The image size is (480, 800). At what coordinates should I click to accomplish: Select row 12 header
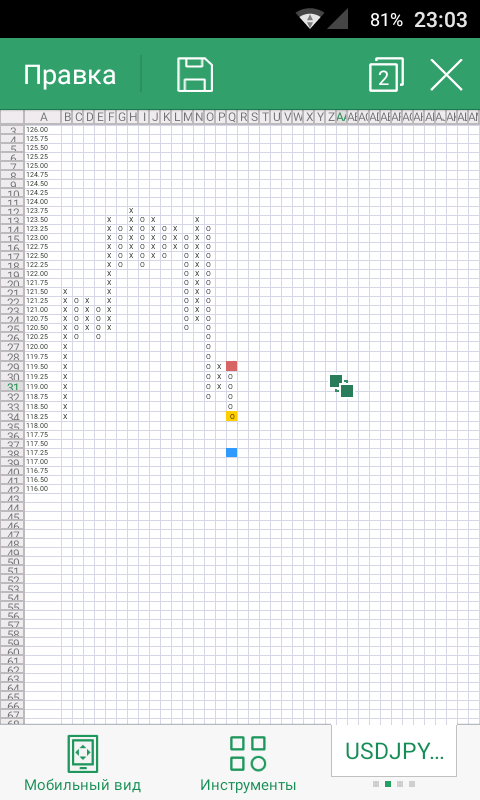pyautogui.click(x=12, y=211)
